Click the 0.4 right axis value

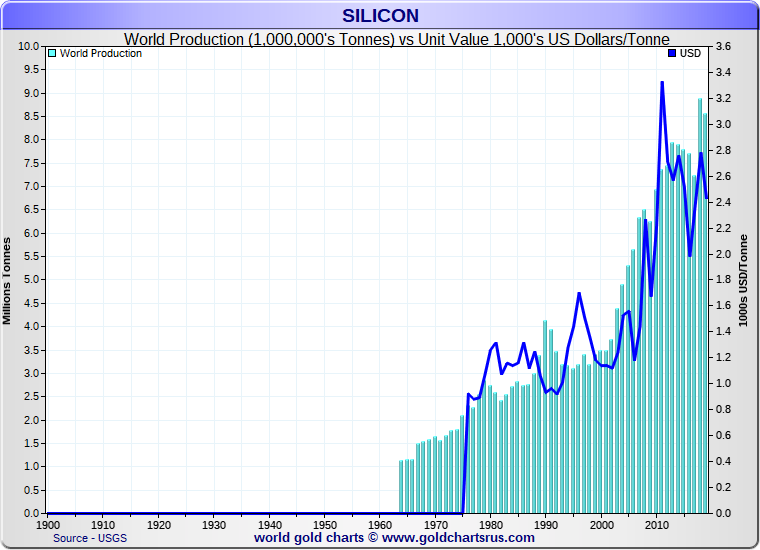(x=724, y=461)
